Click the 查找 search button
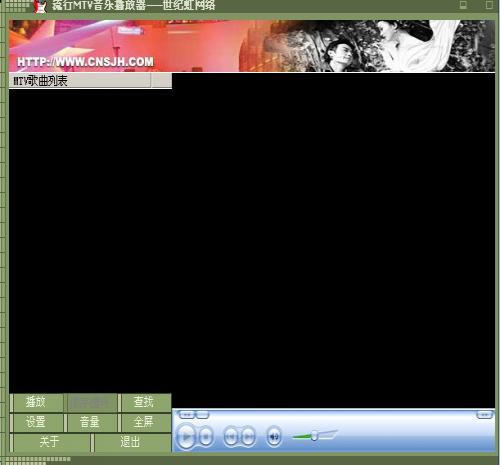The image size is (500, 465). click(x=144, y=402)
